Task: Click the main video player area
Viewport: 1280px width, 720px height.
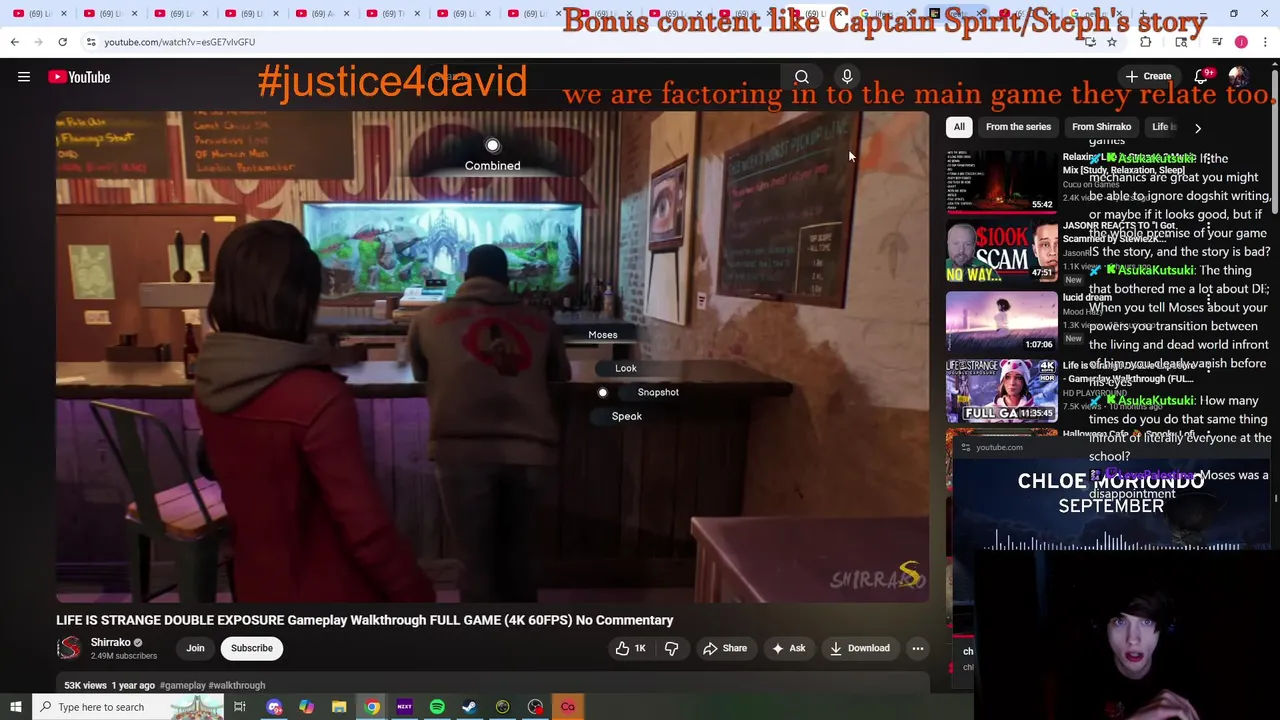Action: [492, 357]
